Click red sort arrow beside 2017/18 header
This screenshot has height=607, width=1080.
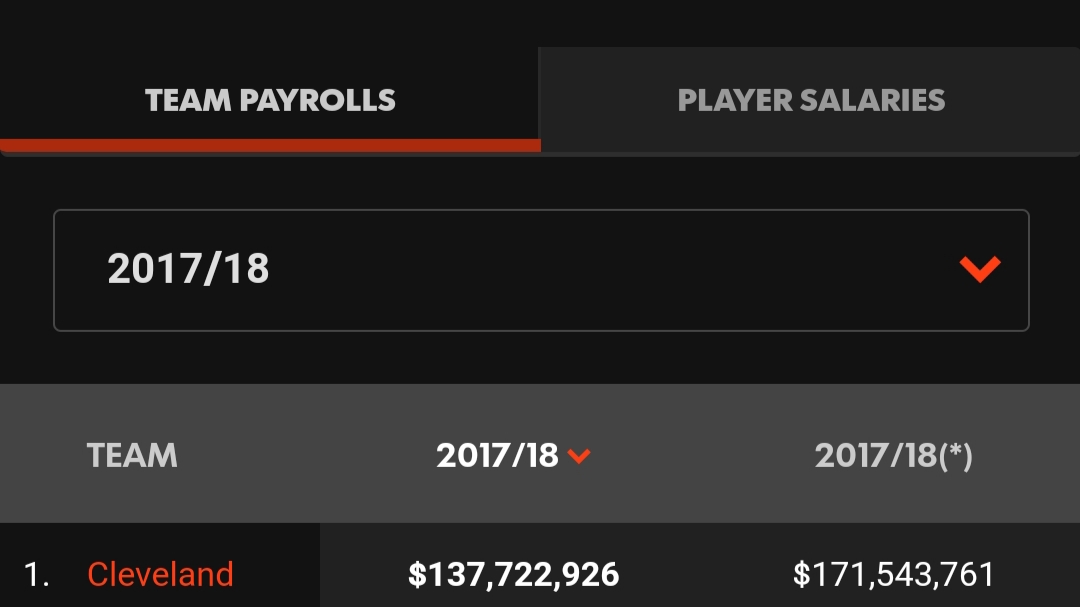[579, 456]
